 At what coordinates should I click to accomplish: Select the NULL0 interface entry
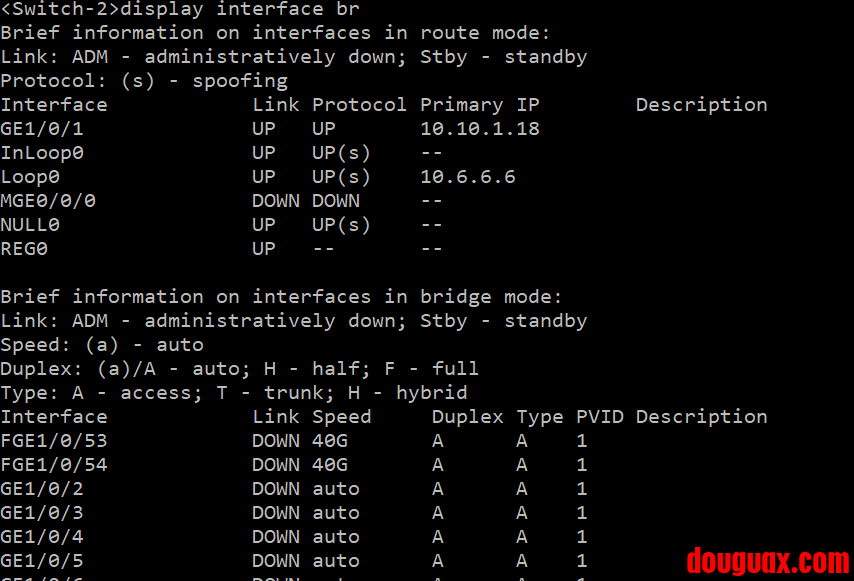[30, 225]
